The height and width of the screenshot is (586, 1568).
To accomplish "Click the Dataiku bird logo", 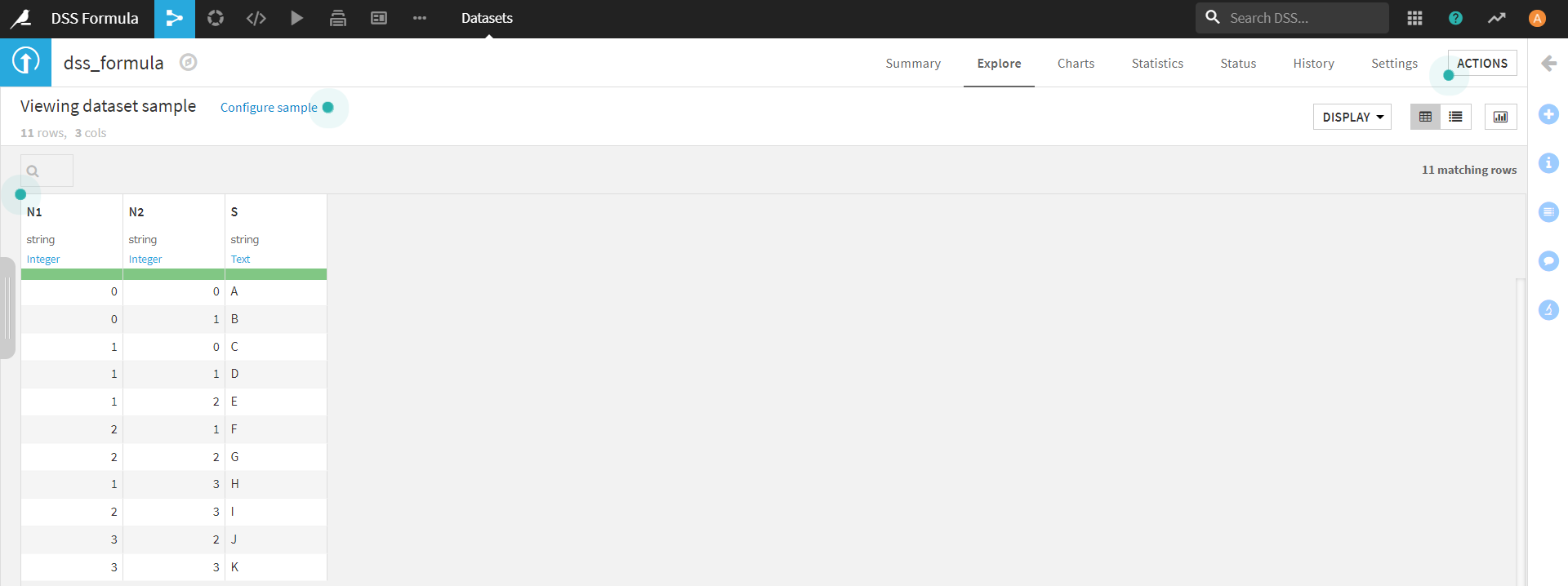I will coord(21,18).
